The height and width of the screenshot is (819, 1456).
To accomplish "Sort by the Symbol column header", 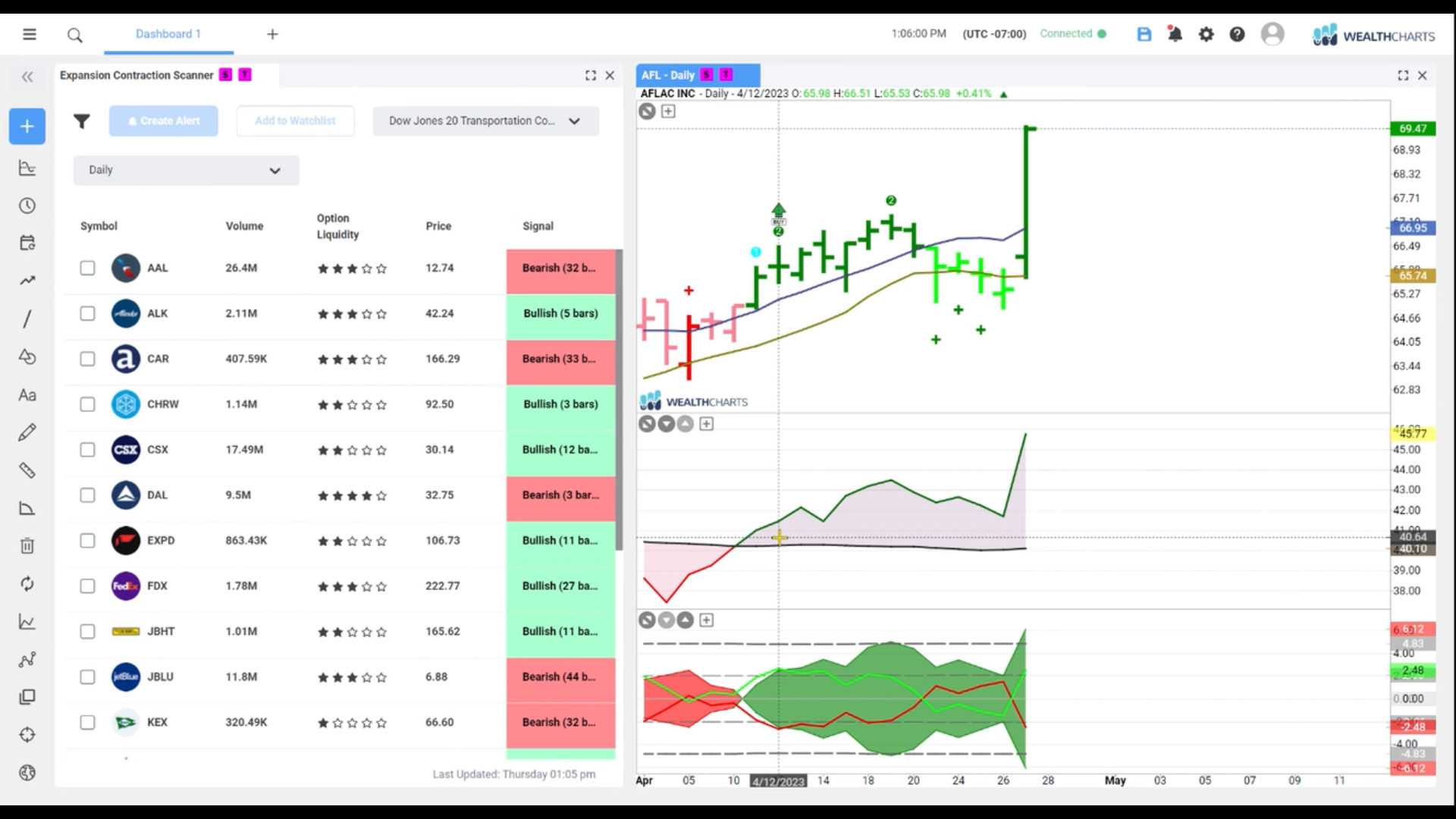I will point(99,226).
